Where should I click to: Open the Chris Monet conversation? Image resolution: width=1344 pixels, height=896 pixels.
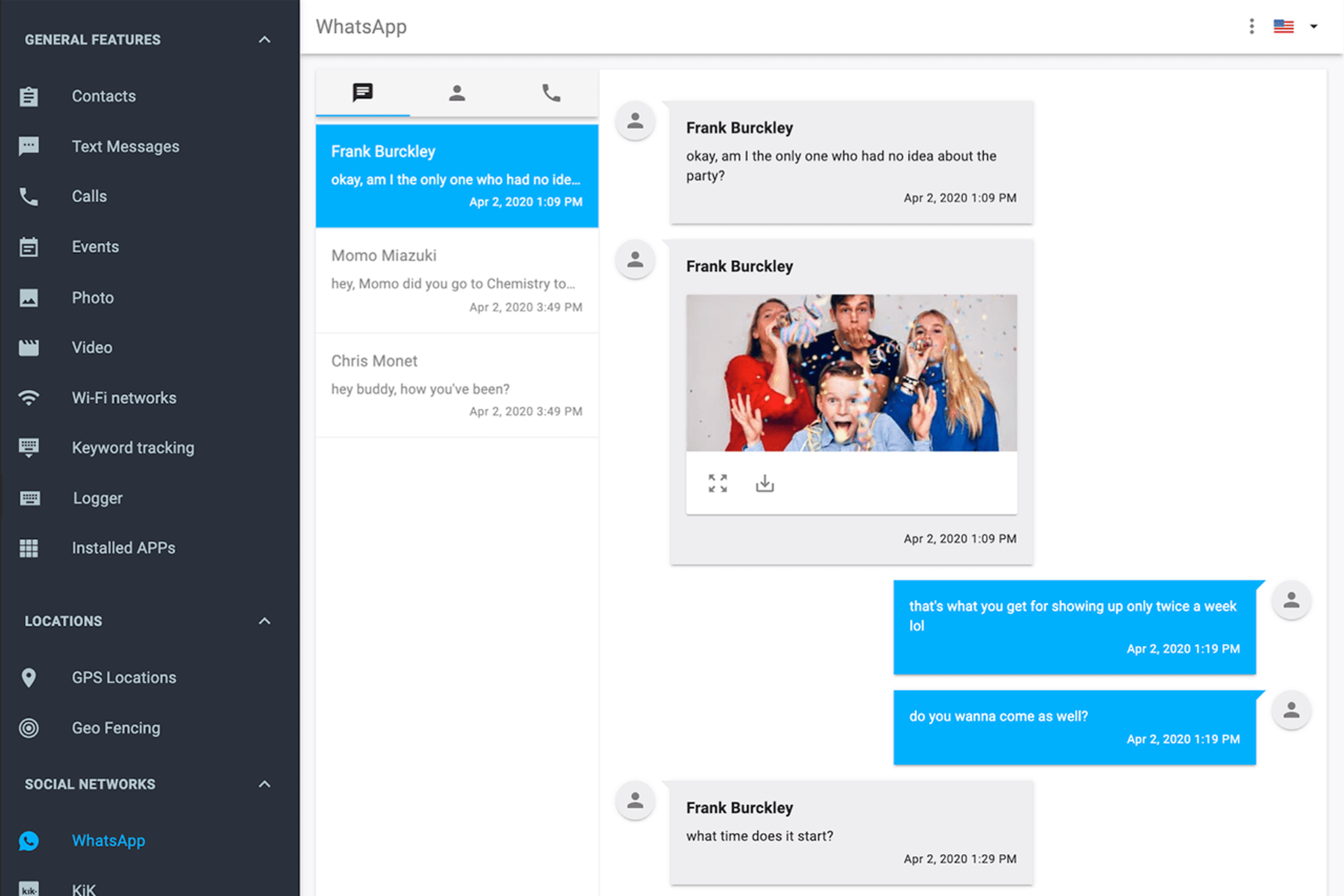coord(456,385)
